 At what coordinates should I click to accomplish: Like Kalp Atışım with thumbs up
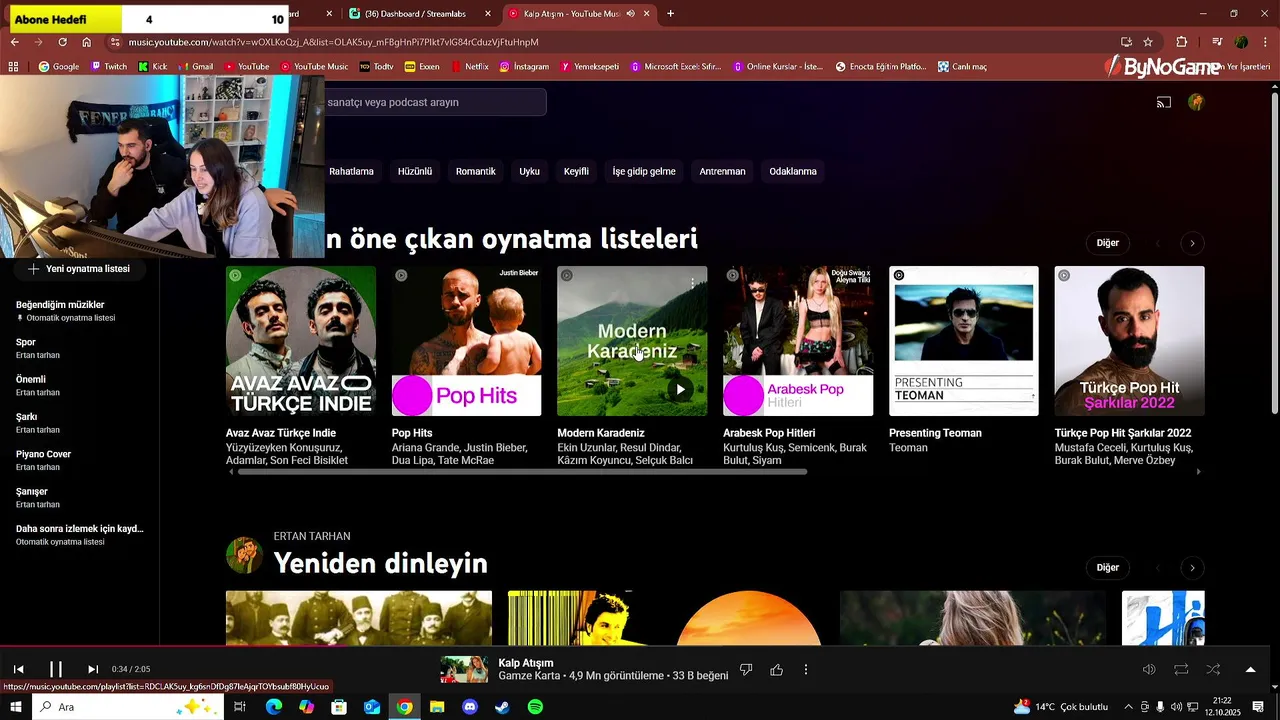click(x=777, y=669)
